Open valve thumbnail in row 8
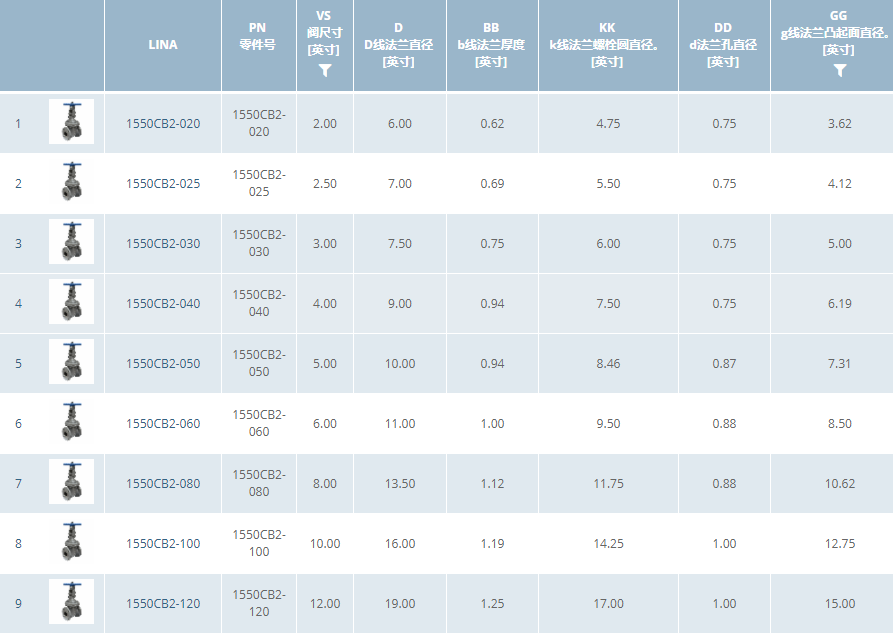The image size is (893, 633). [71, 541]
